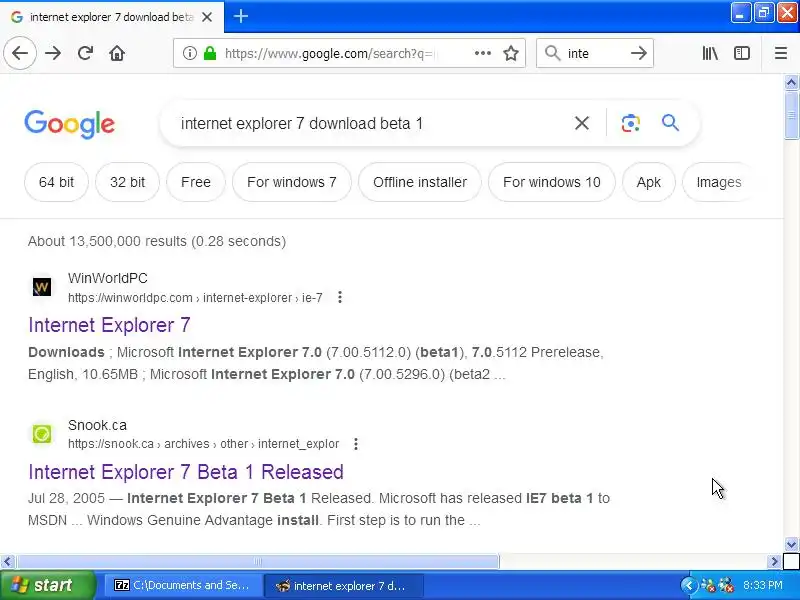This screenshot has height=600, width=800.
Task: Click the winworldpc.com breadcrumb URL
Action: [x=195, y=297]
